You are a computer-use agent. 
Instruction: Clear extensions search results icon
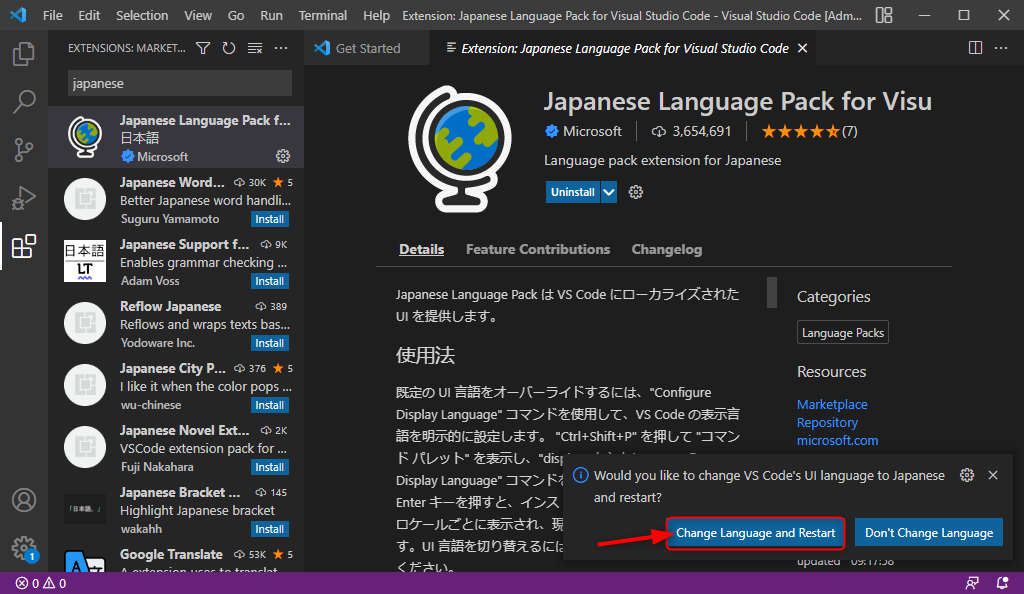click(255, 48)
